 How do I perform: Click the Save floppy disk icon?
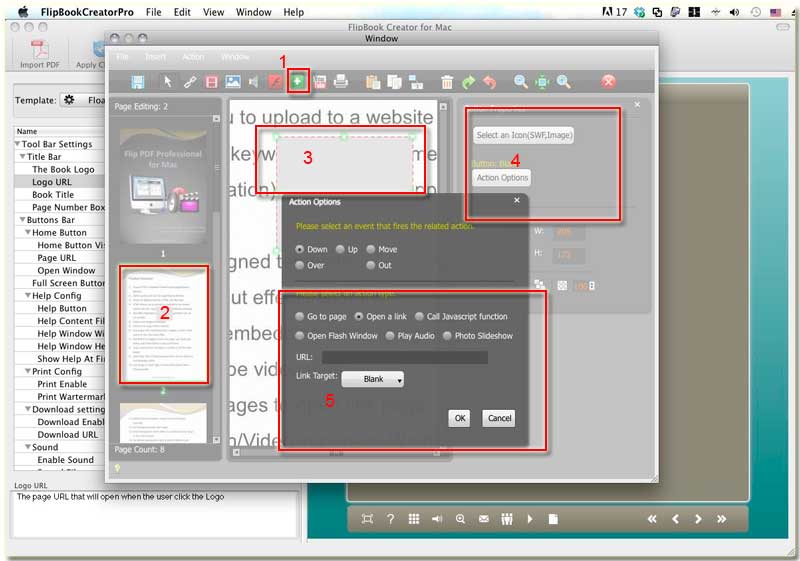pos(138,82)
